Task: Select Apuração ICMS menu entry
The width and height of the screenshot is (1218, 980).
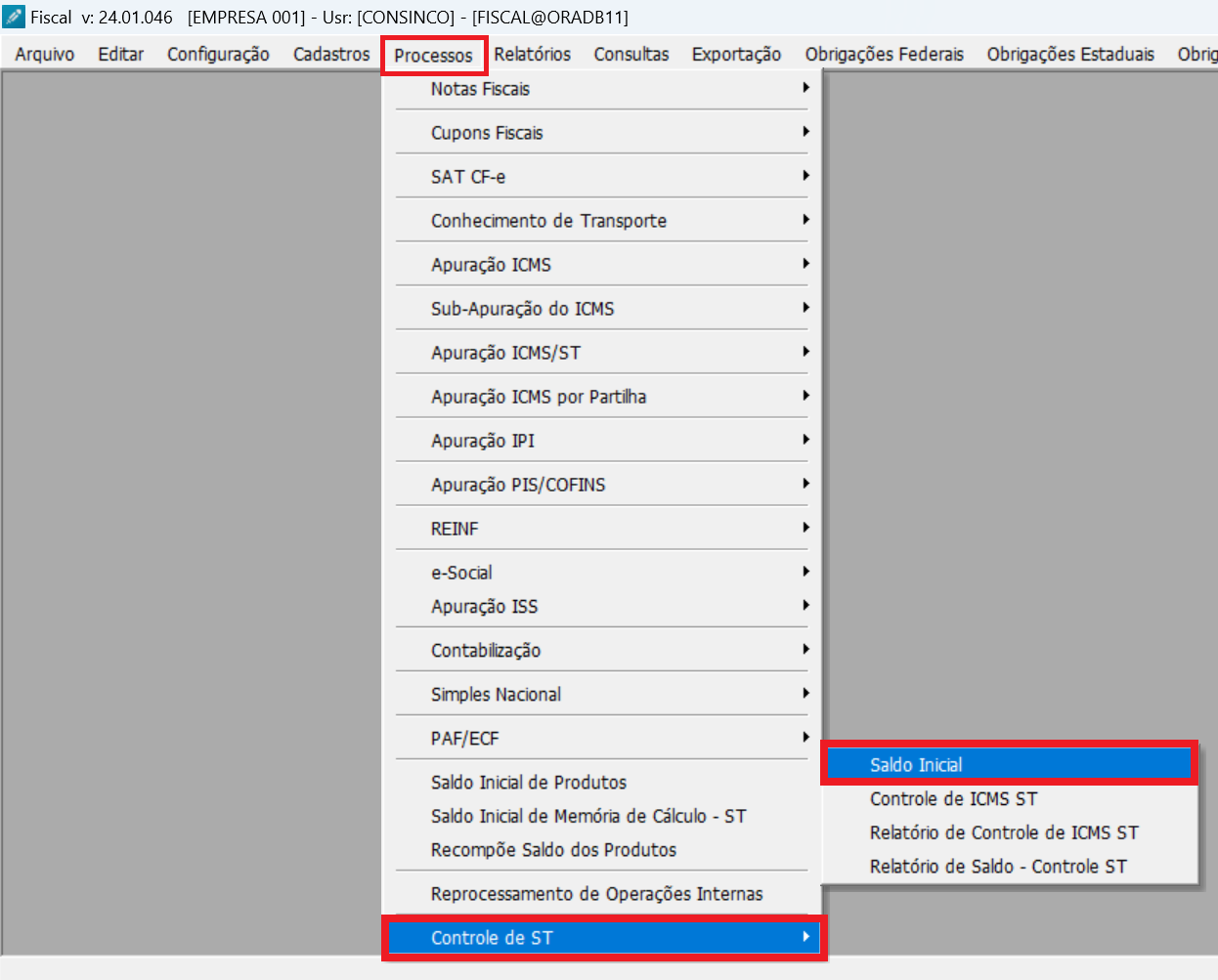Action: [602, 265]
